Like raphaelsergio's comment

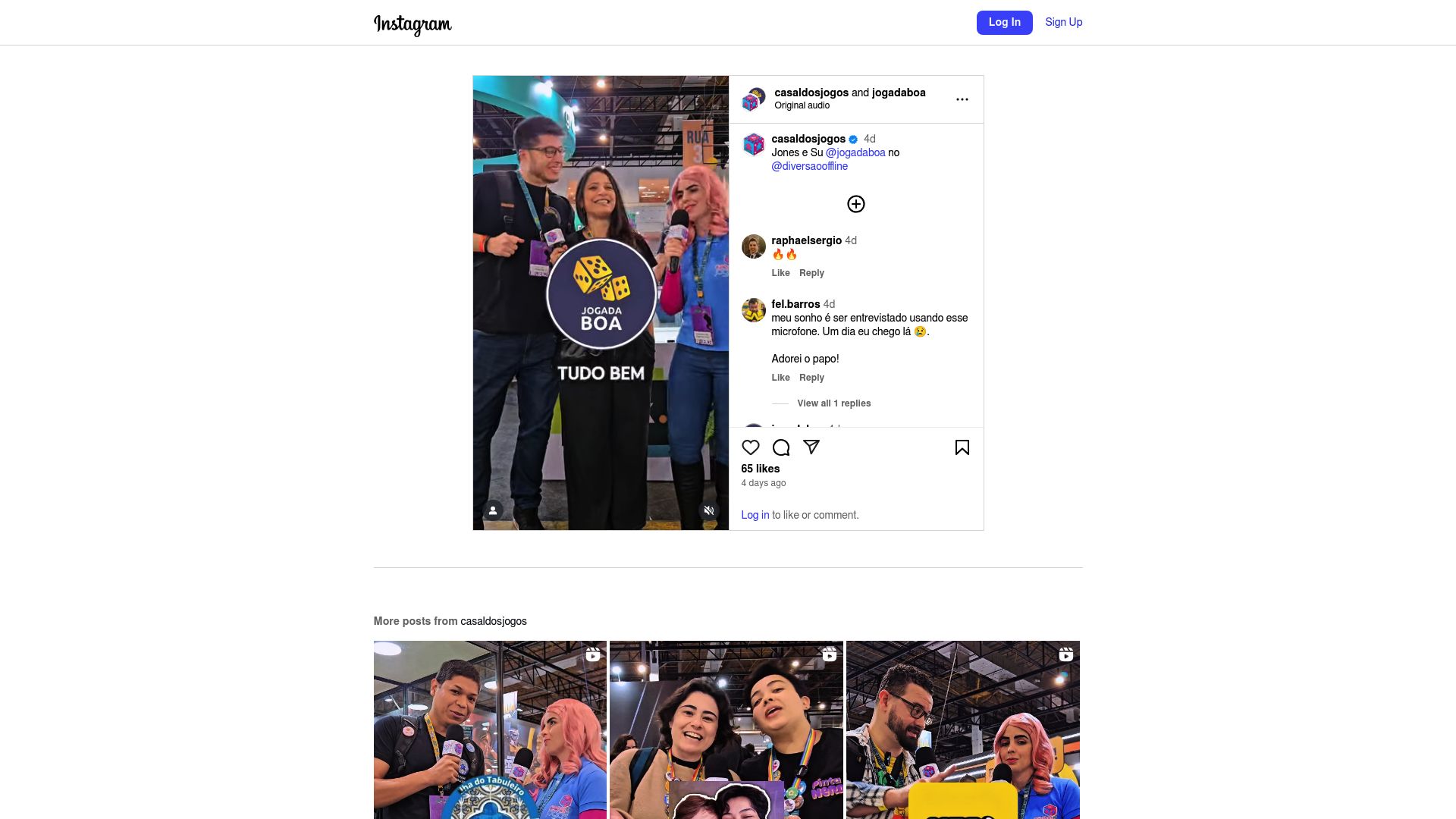(780, 273)
